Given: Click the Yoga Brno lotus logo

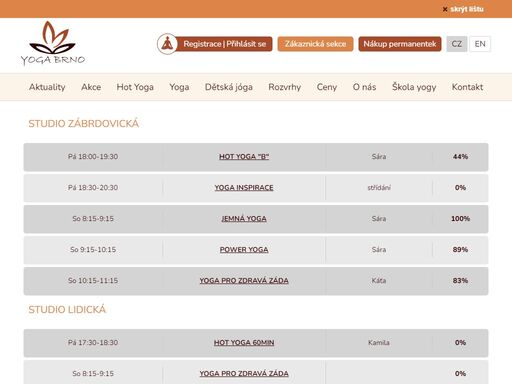Looking at the screenshot, I should coord(53,43).
